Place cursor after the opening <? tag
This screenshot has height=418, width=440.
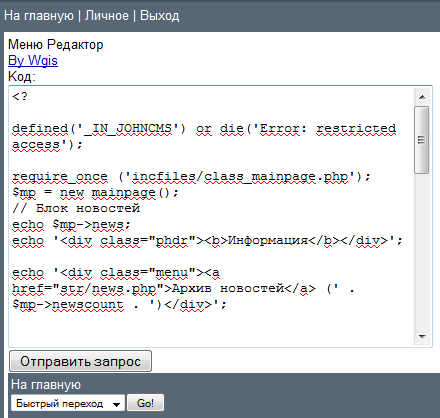click(28, 97)
